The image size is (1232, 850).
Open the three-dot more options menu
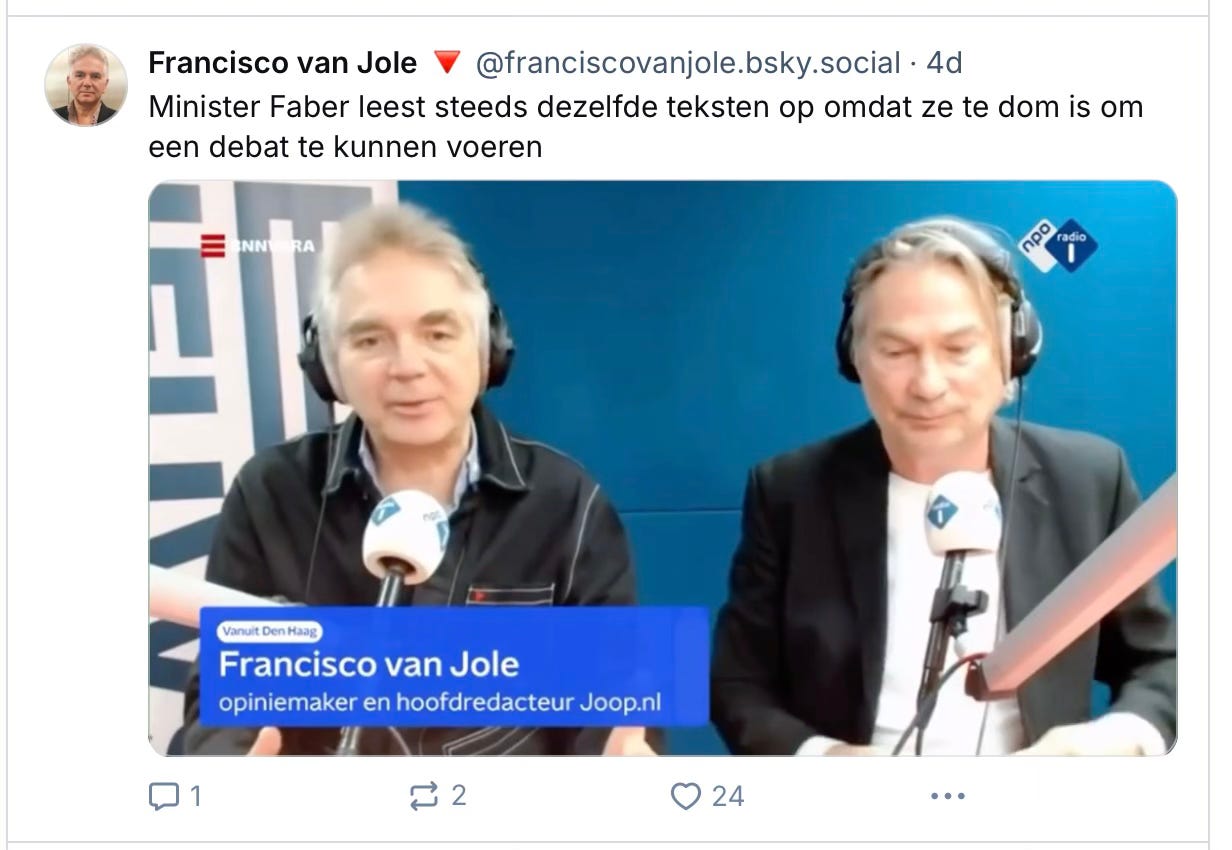pos(946,797)
